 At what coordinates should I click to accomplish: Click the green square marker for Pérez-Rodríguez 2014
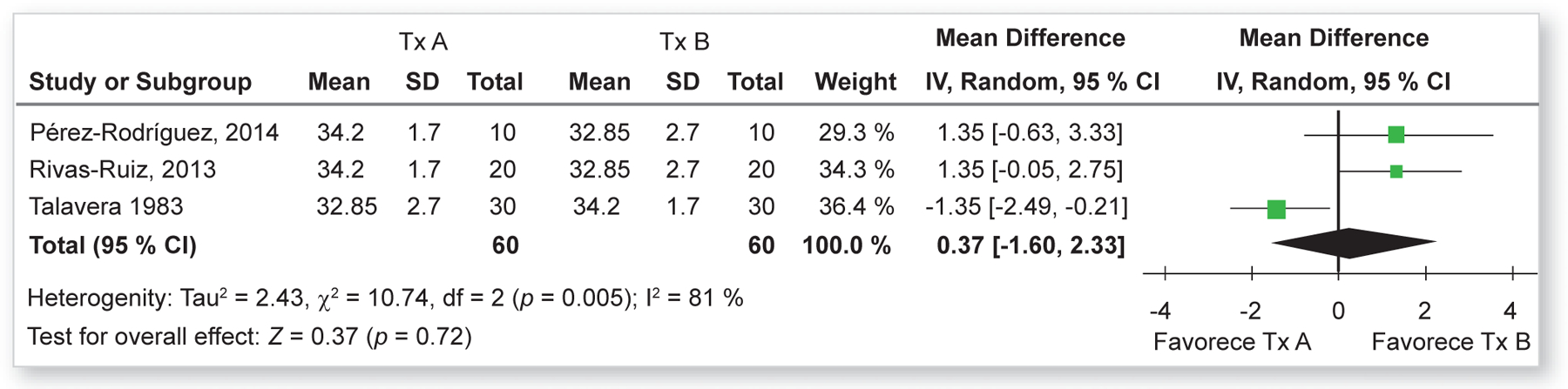1396,134
